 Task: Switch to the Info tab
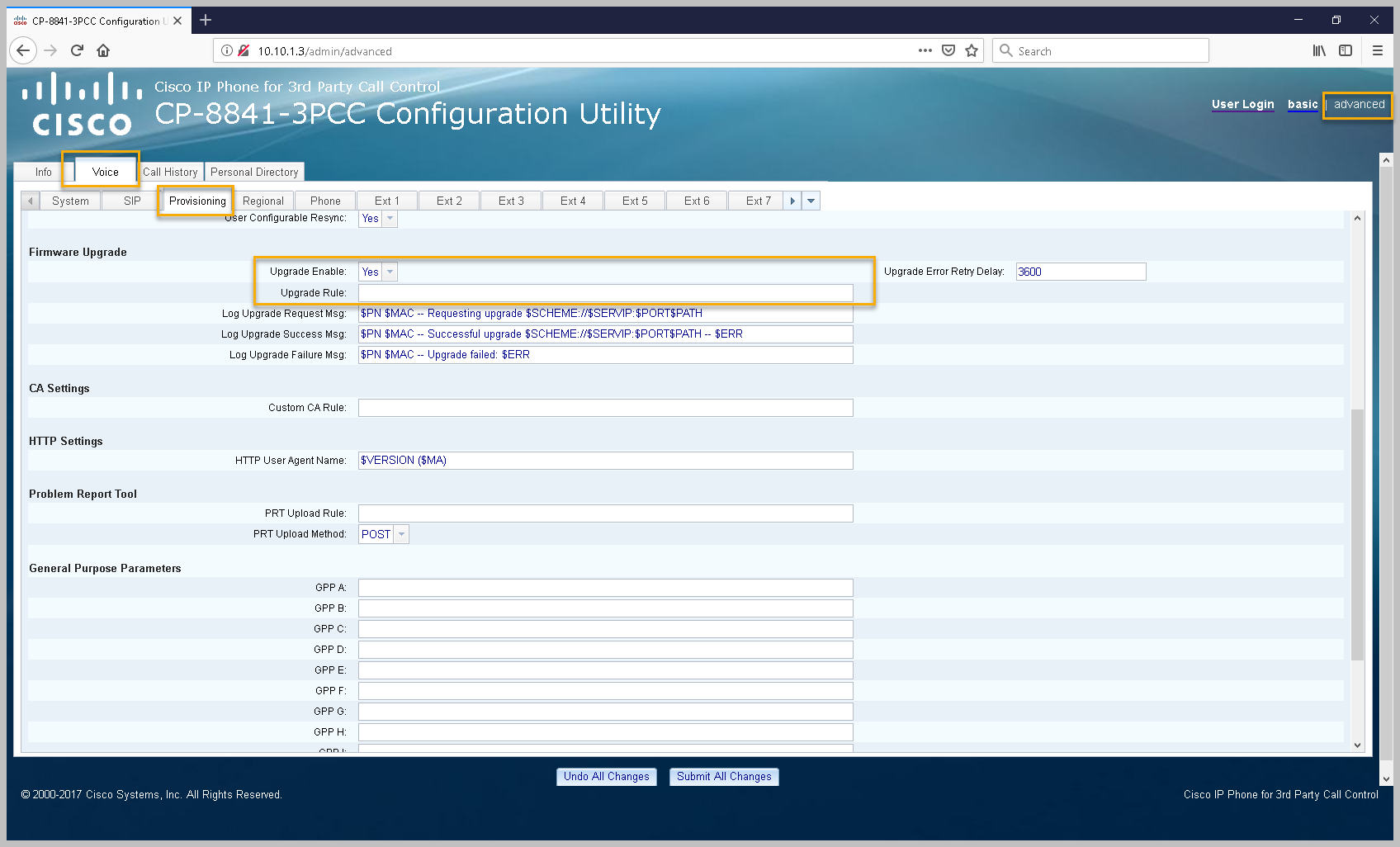pos(43,172)
